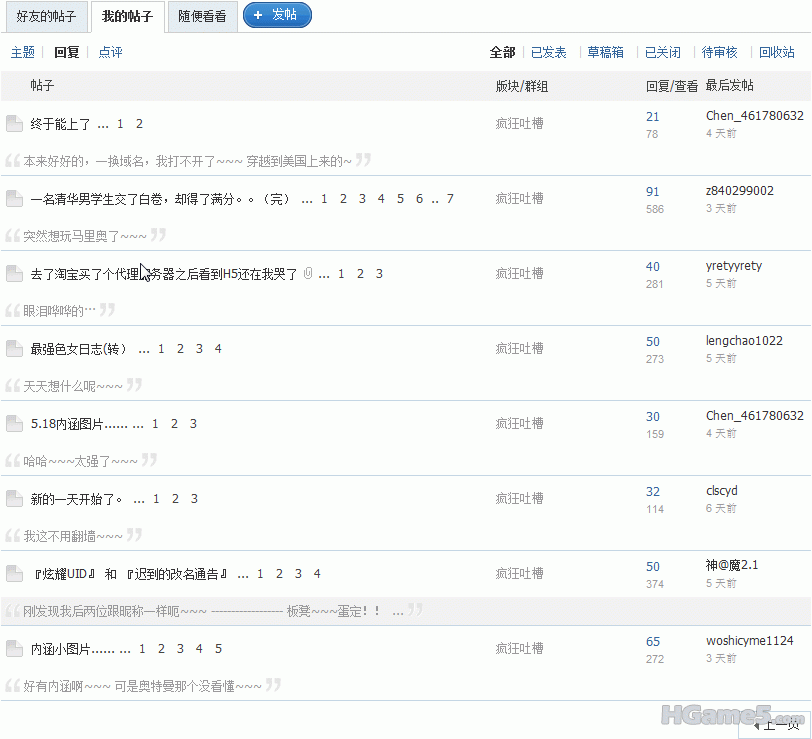
Task: Click the thread icon beside 5.18内涵图片
Action: [x=14, y=424]
